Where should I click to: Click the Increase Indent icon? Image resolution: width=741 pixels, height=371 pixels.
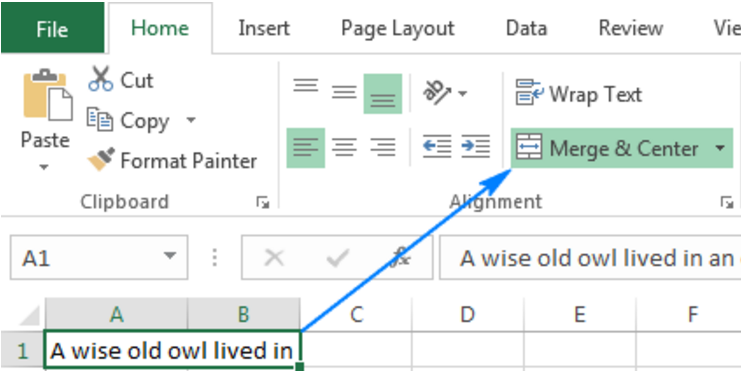tap(475, 147)
